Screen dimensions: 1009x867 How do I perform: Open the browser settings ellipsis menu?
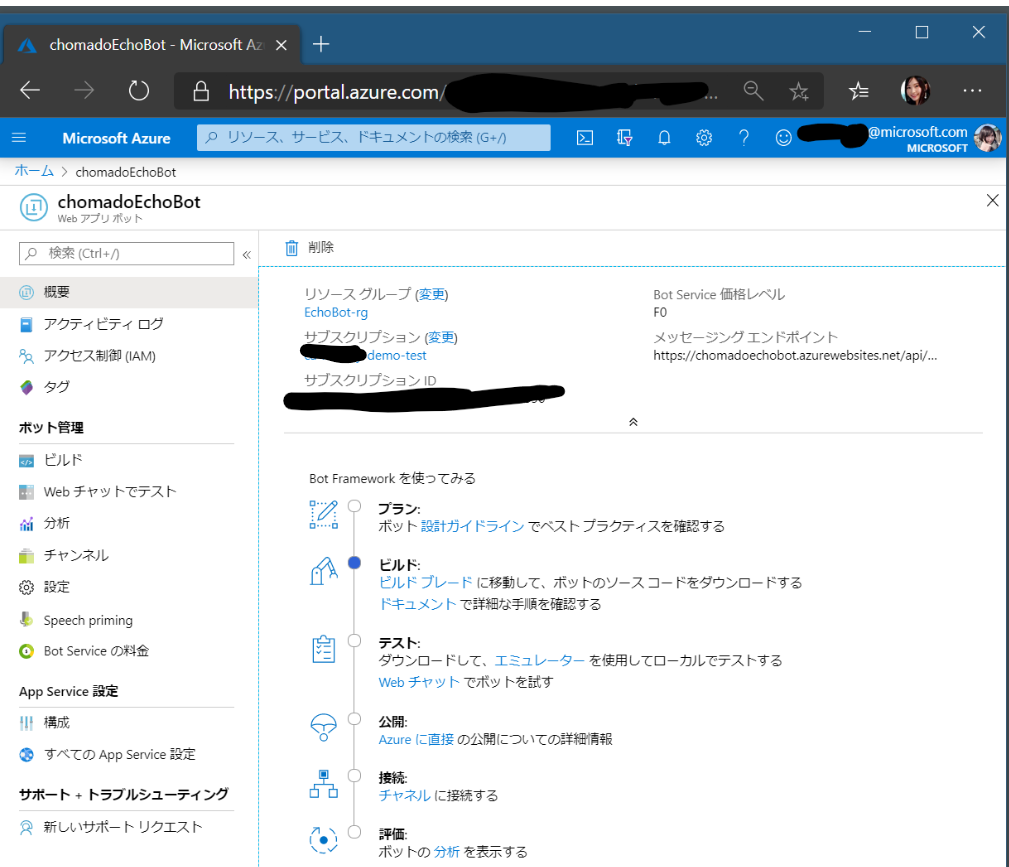pyautogui.click(x=972, y=91)
